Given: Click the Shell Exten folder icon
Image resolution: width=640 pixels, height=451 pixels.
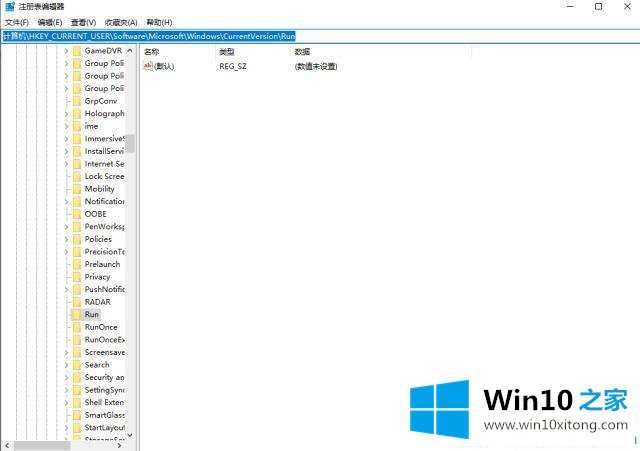Looking at the screenshot, I should (77, 402).
